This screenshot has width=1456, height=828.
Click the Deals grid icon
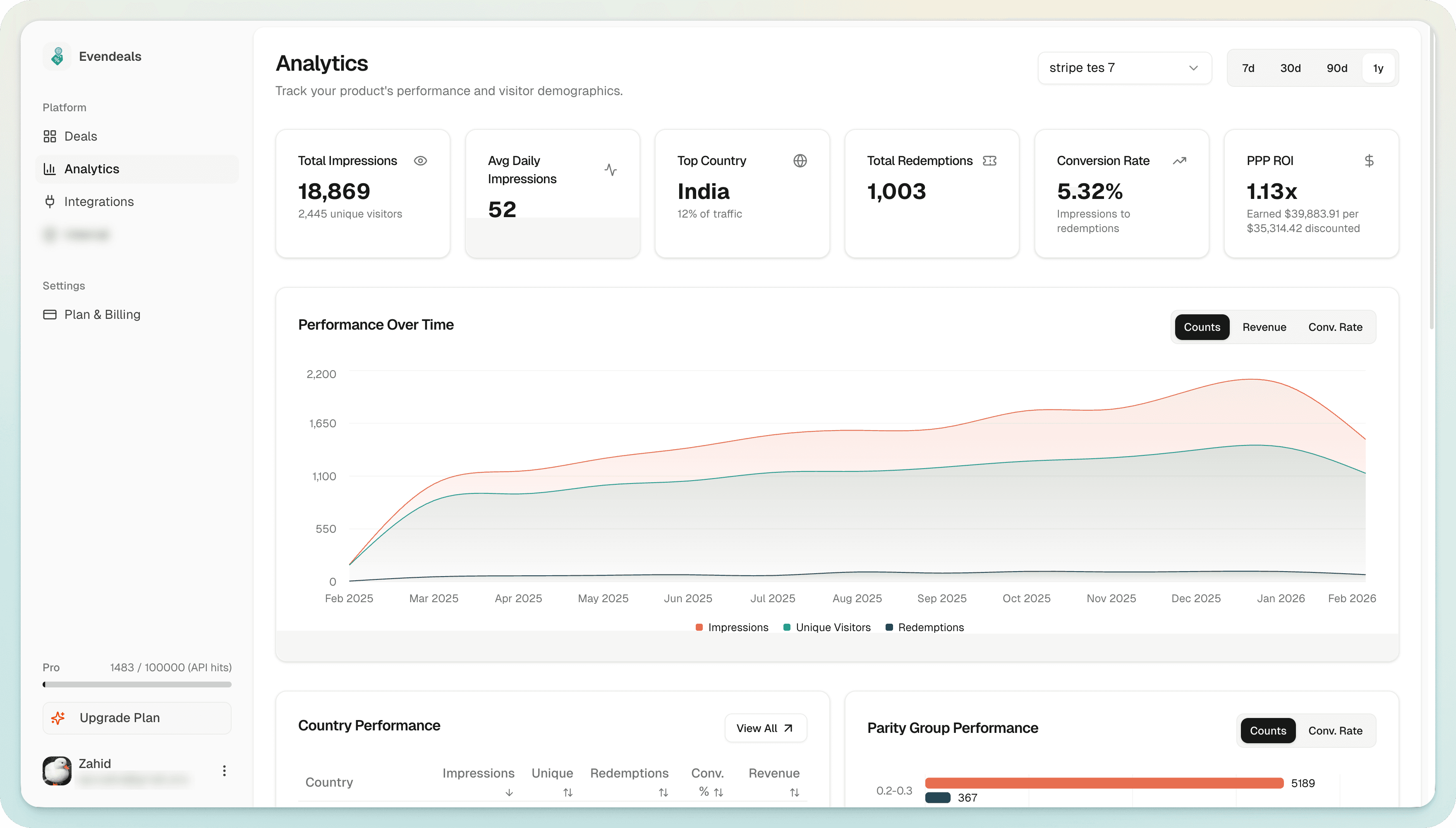pyautogui.click(x=50, y=136)
